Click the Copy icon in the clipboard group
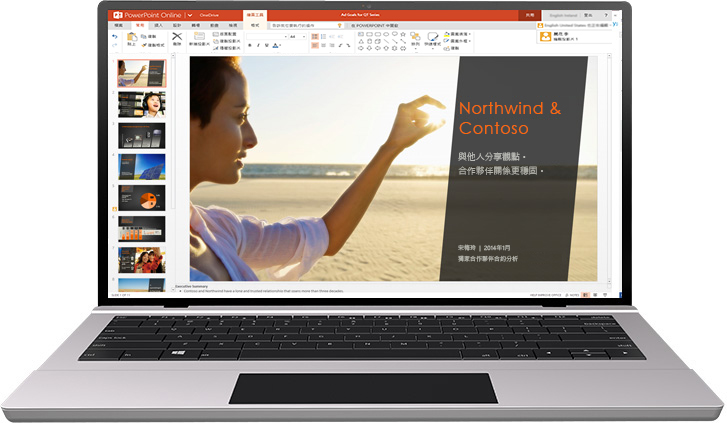 pos(143,37)
